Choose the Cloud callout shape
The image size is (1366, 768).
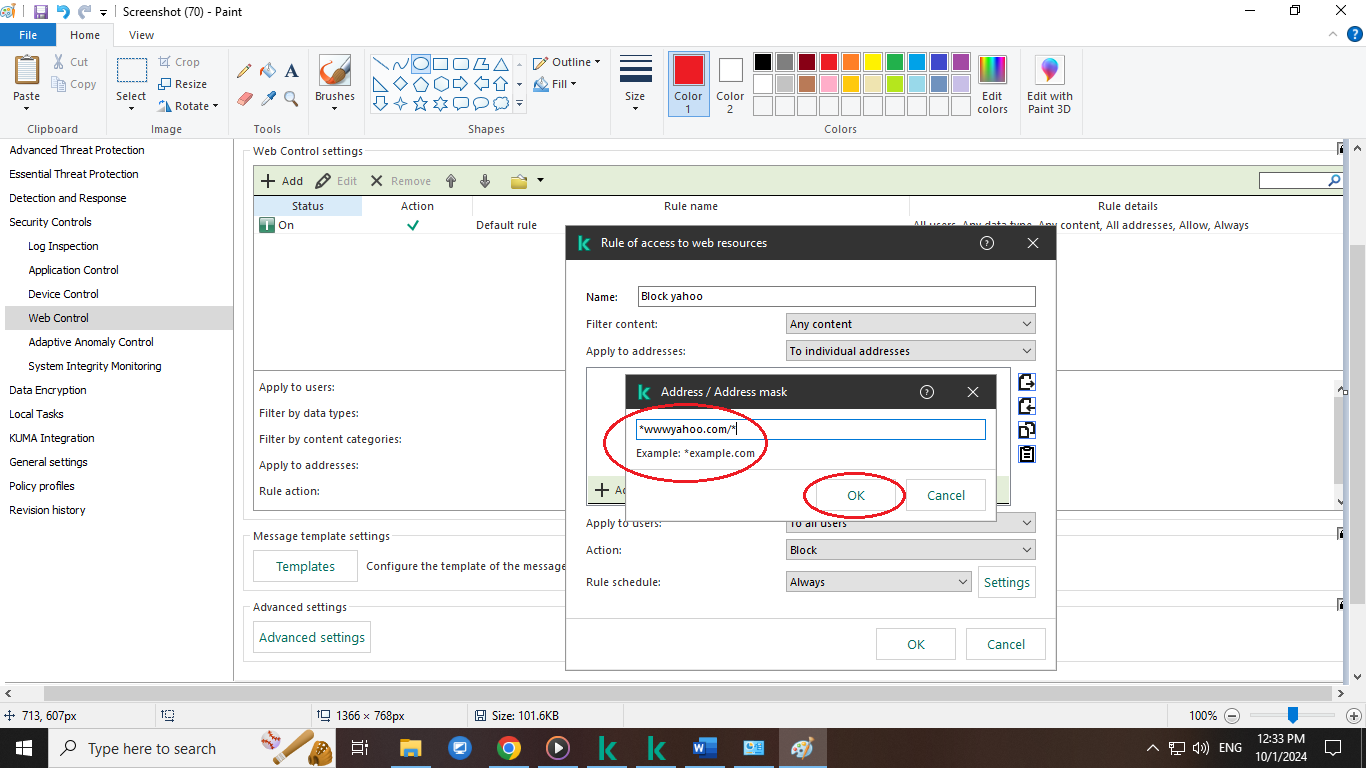501,103
